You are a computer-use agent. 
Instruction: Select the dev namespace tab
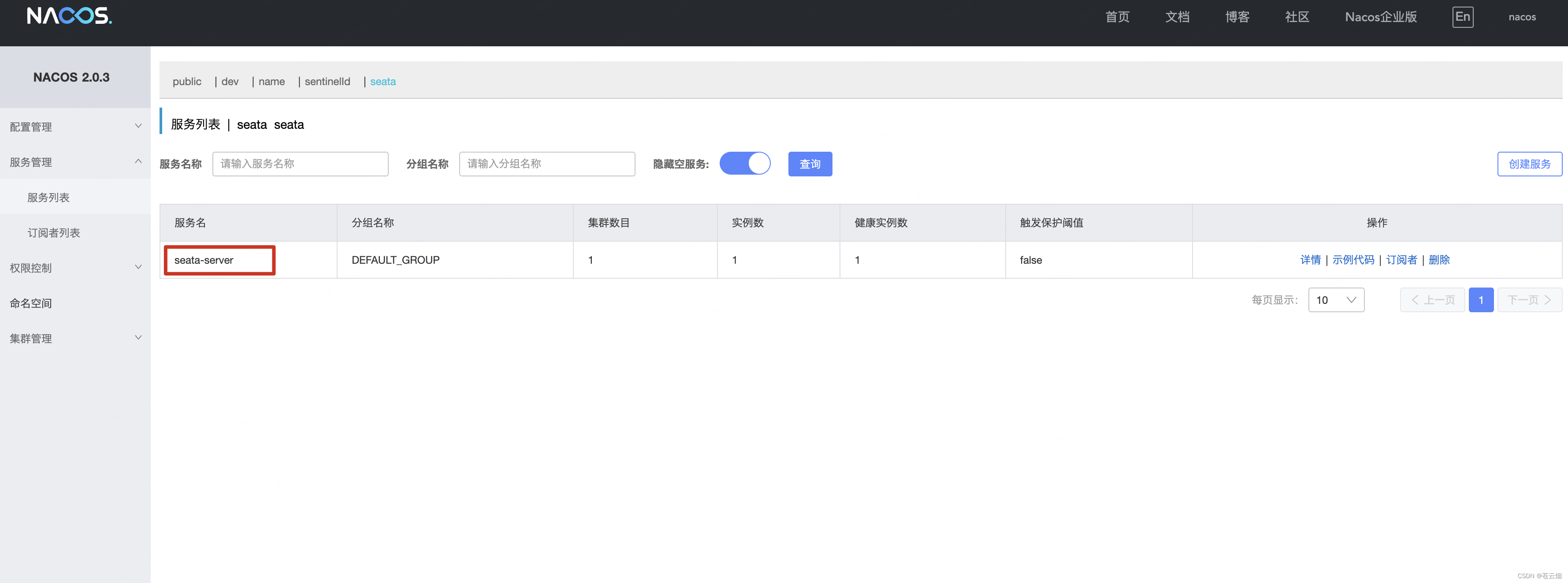(230, 82)
